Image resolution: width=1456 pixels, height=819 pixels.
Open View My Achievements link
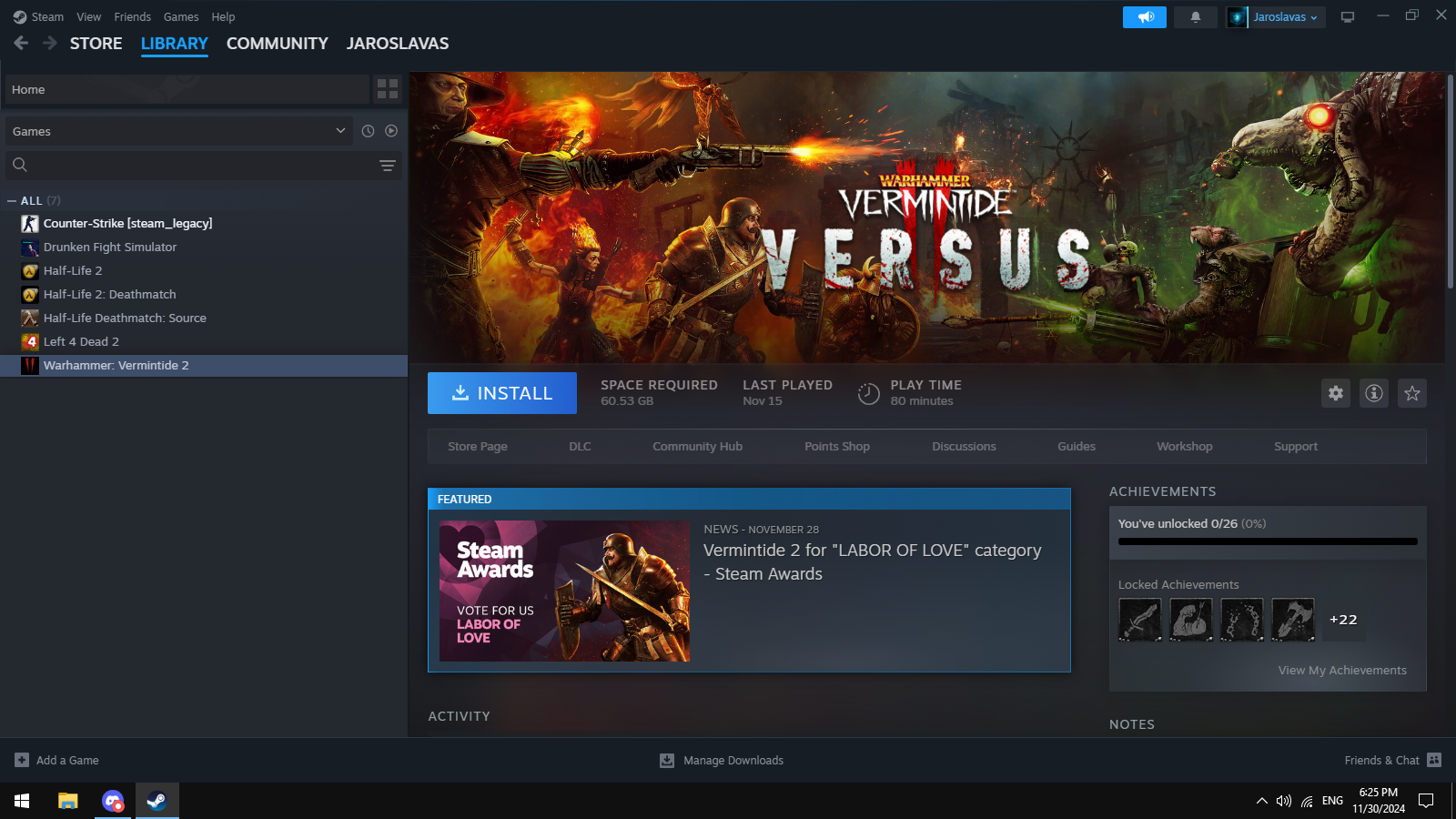click(1341, 670)
